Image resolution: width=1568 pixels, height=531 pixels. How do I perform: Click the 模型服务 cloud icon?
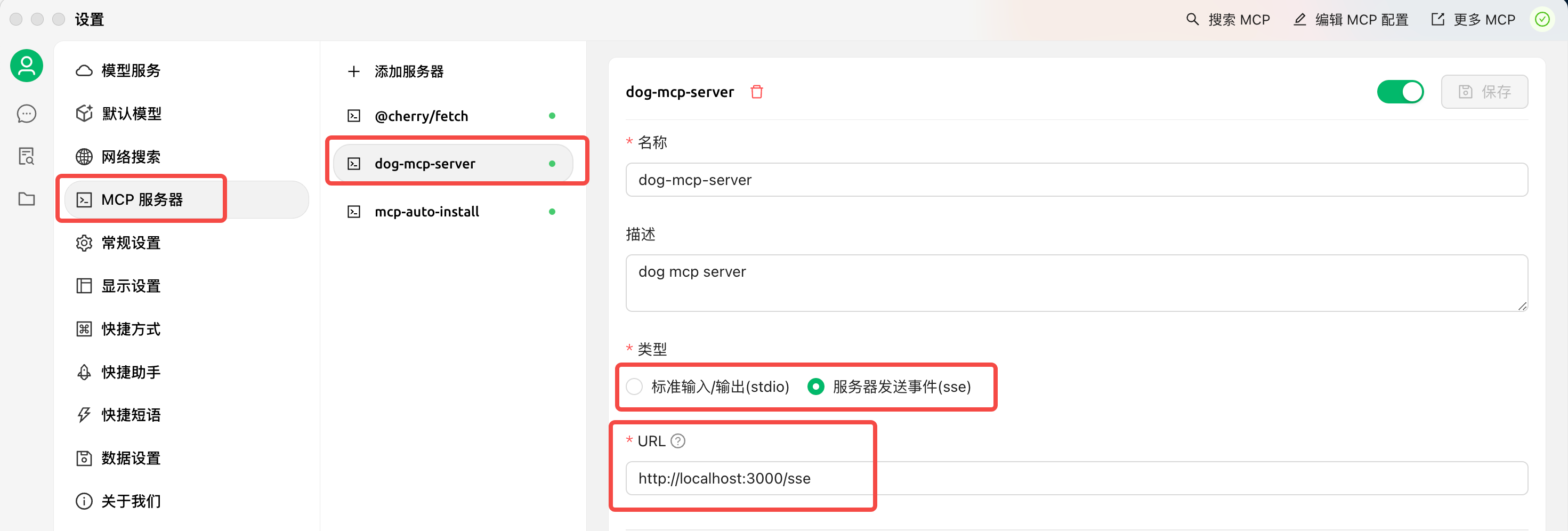(84, 70)
